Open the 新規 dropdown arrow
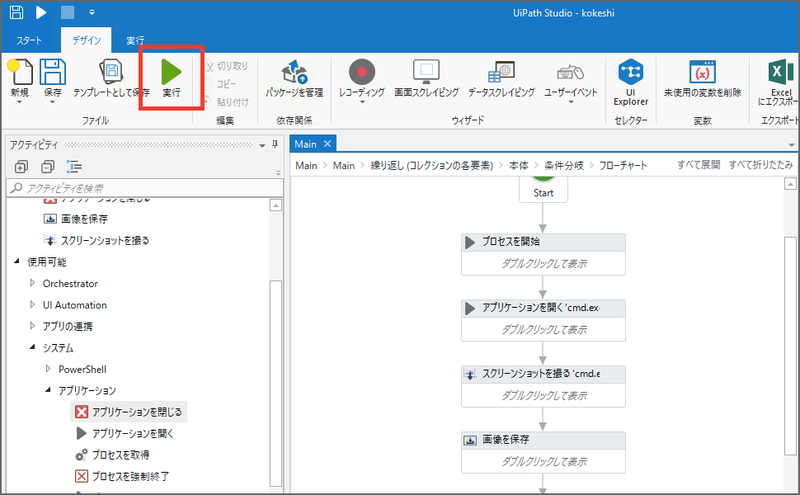Image resolution: width=800 pixels, height=495 pixels. [20, 102]
